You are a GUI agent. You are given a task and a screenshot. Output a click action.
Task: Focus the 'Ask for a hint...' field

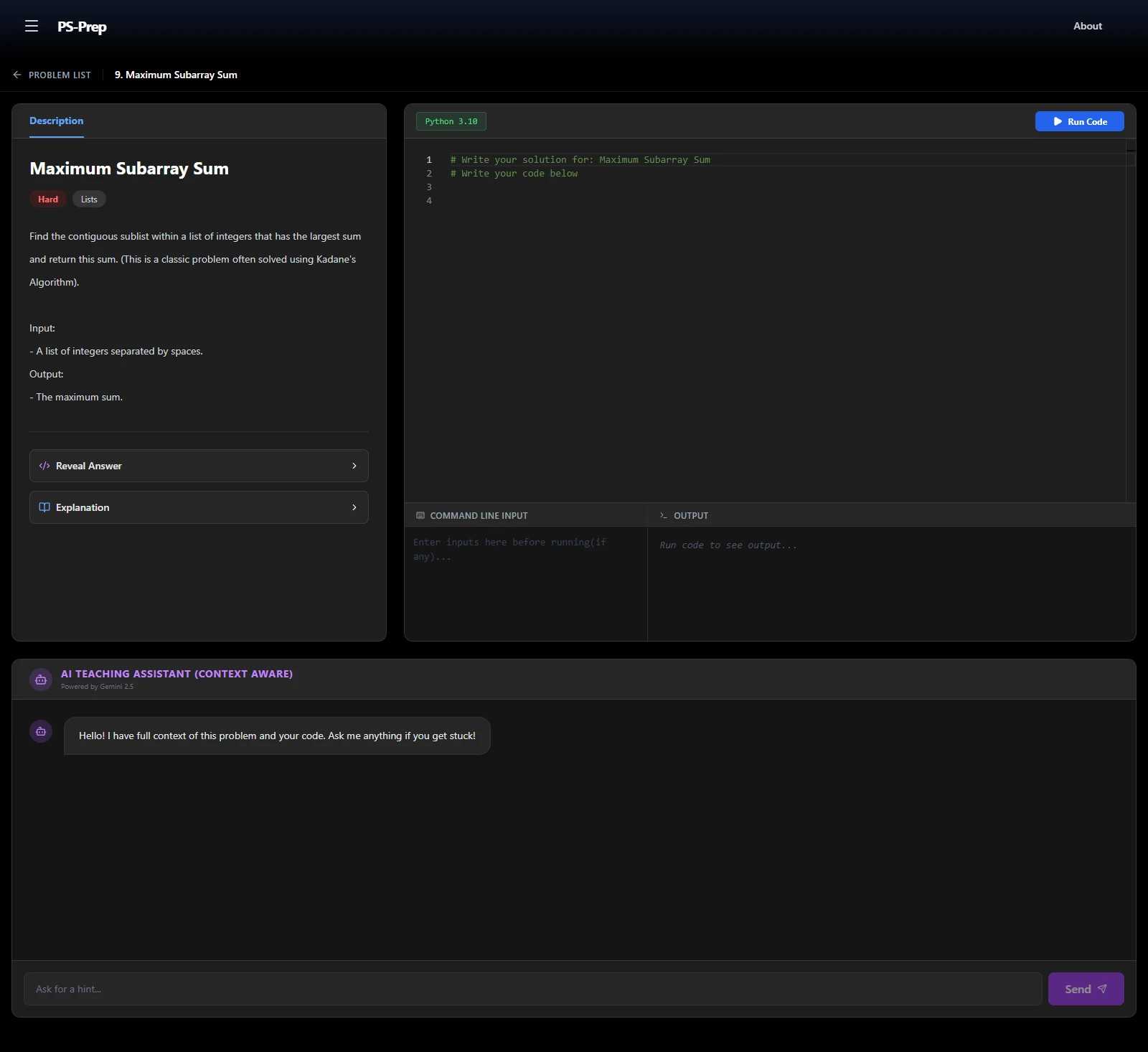(533, 989)
